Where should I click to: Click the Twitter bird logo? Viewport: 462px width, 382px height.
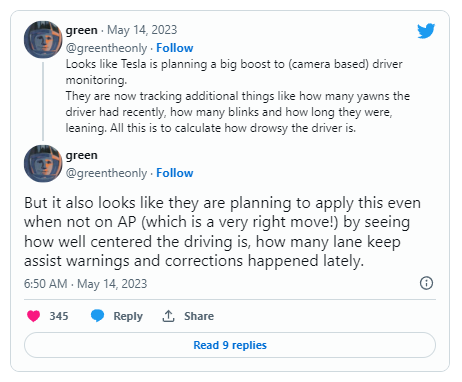pos(426,31)
